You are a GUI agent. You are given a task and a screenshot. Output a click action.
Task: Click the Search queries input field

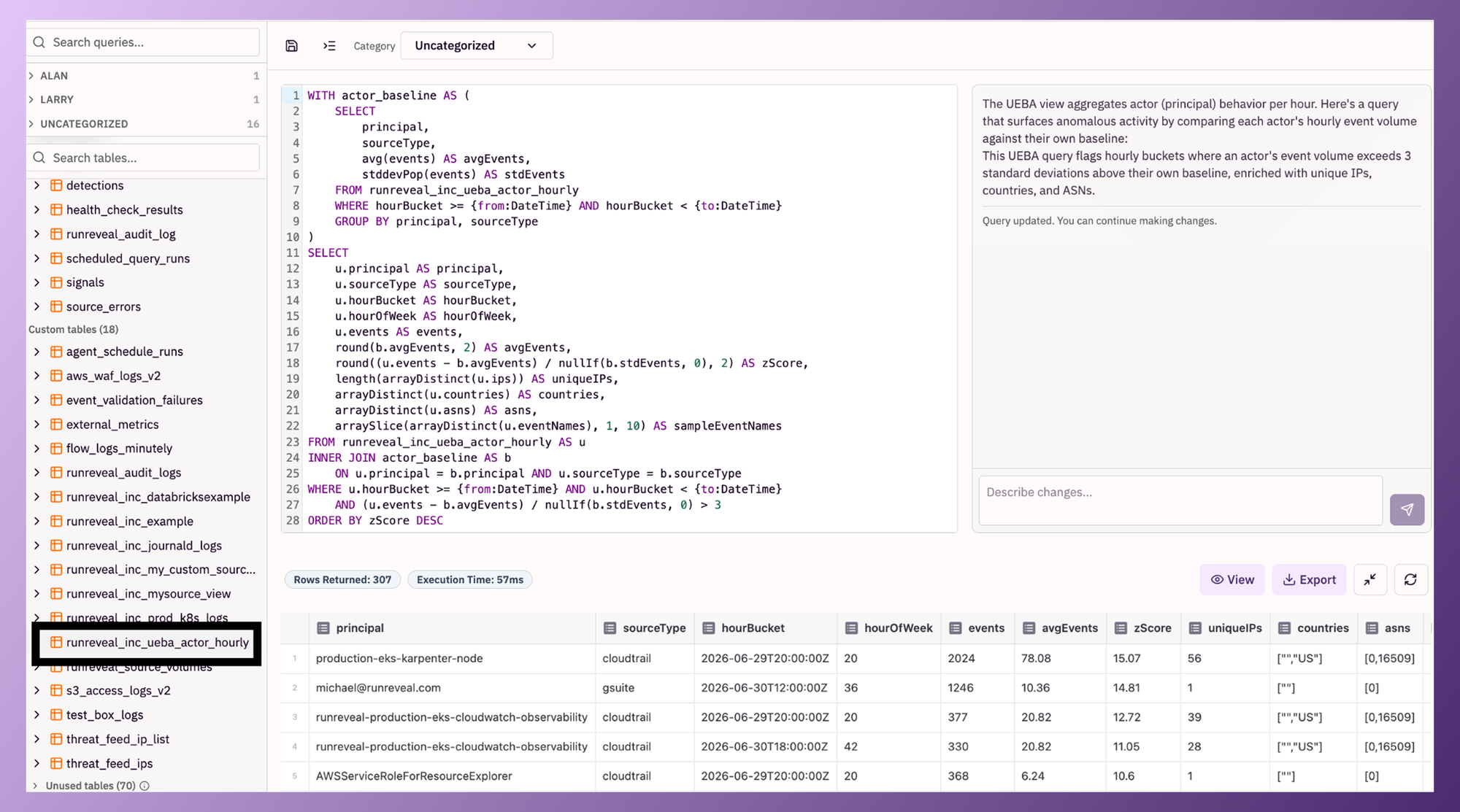point(145,42)
